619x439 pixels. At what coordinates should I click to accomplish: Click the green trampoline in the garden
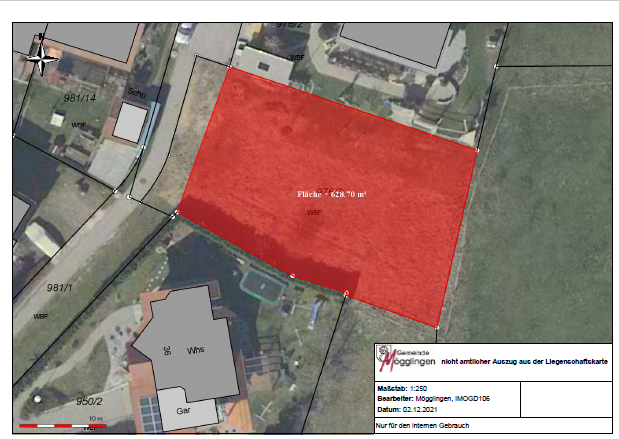(x=263, y=287)
